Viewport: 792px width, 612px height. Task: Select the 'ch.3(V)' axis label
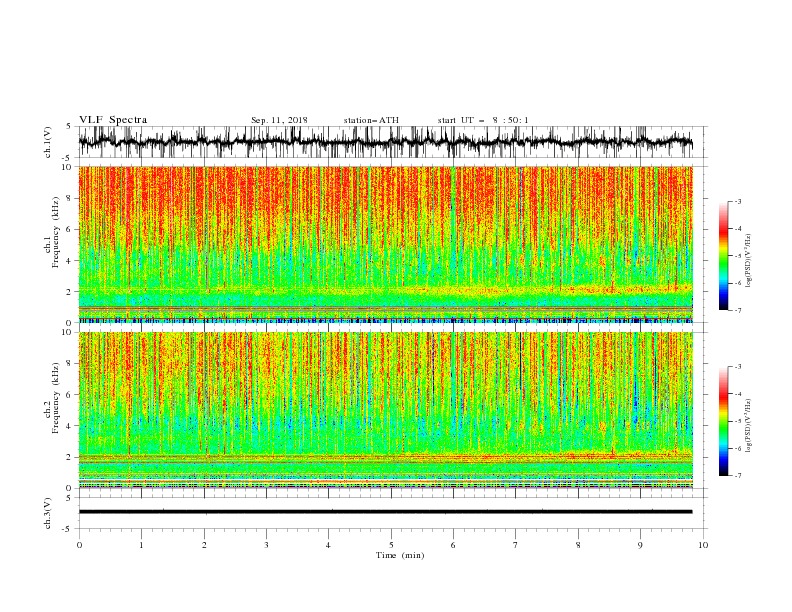49,513
